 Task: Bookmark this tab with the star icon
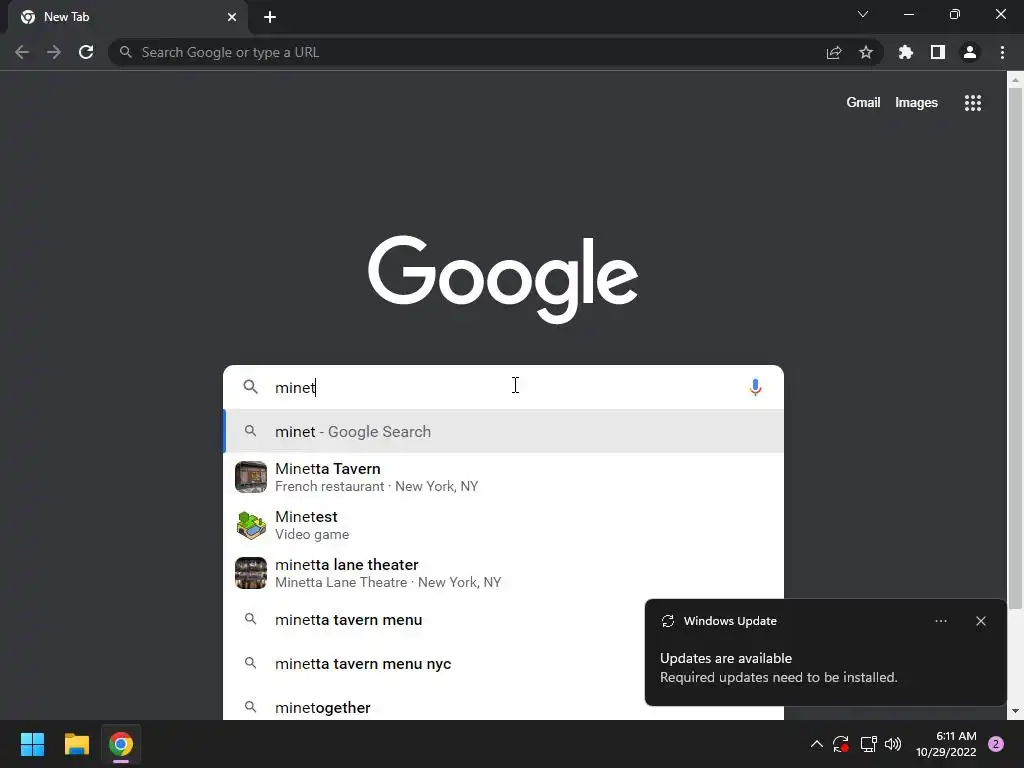866,52
